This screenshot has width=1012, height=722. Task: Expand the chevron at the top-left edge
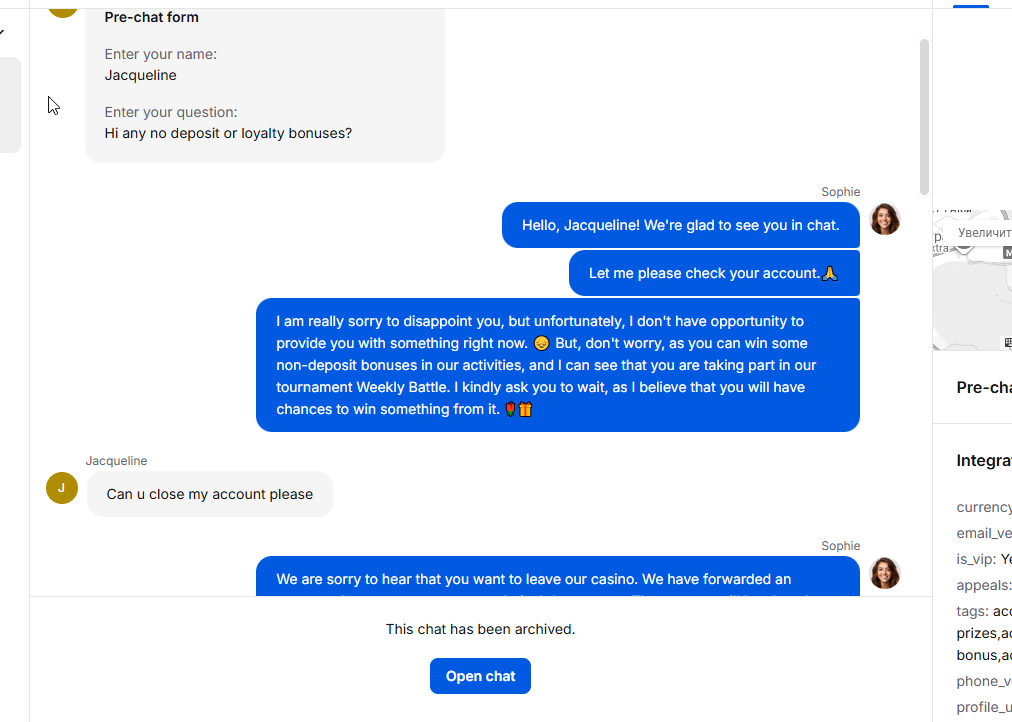coord(2,32)
